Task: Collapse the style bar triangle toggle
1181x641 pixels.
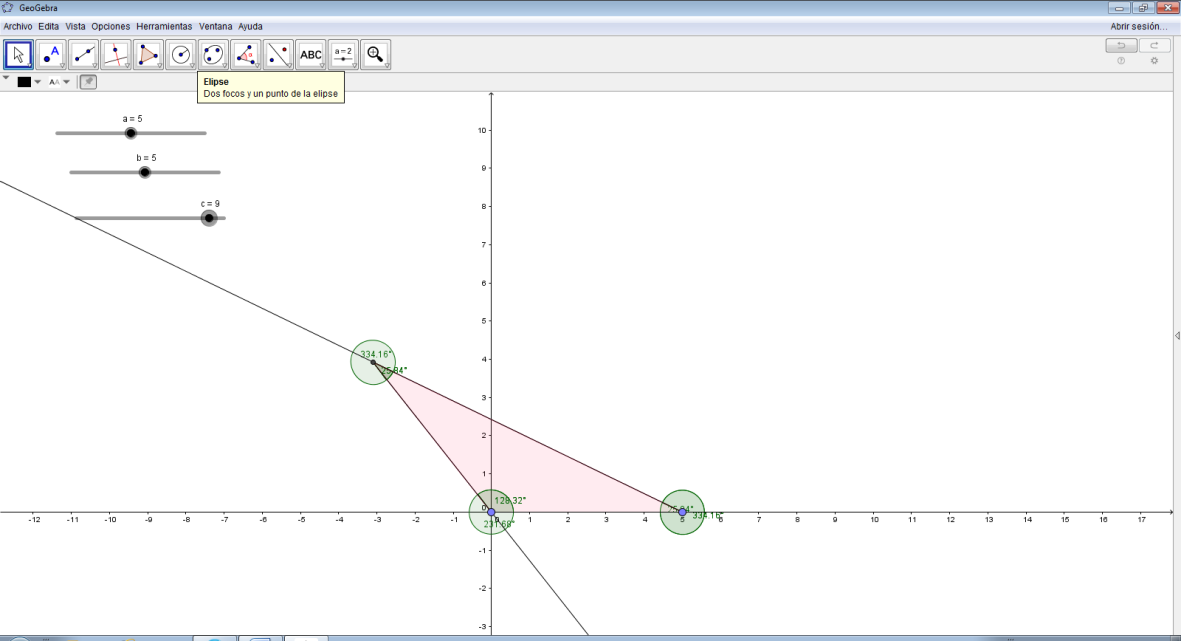Action: pos(6,78)
